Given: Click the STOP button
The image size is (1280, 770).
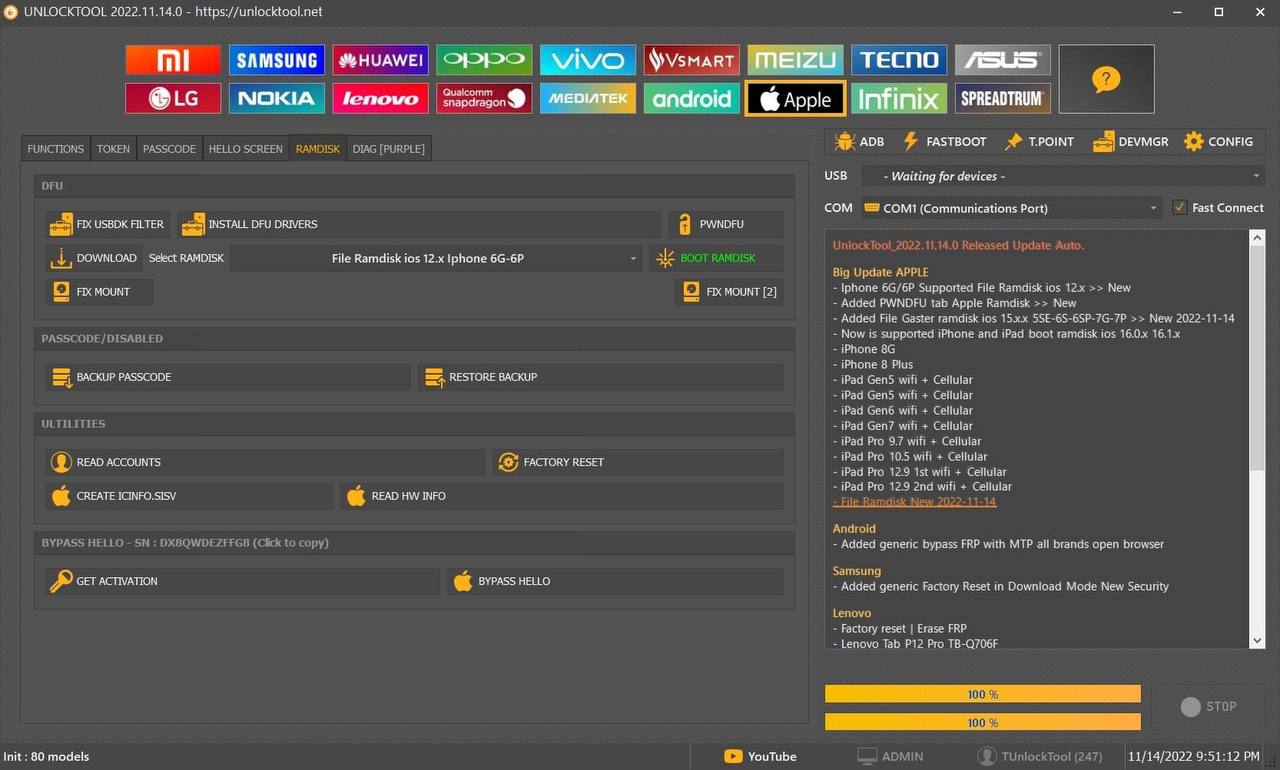Looking at the screenshot, I should pos(1208,706).
